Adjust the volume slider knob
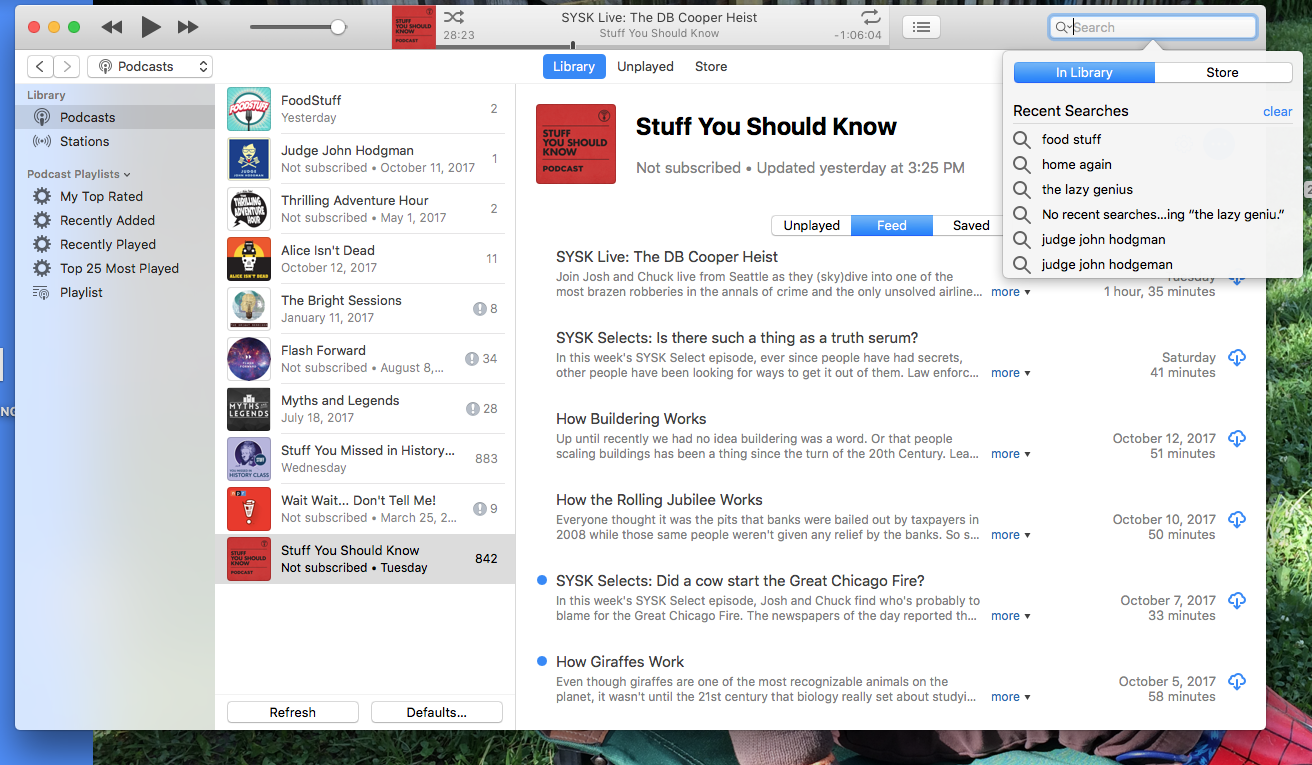This screenshot has height=765, width=1312. [x=338, y=27]
